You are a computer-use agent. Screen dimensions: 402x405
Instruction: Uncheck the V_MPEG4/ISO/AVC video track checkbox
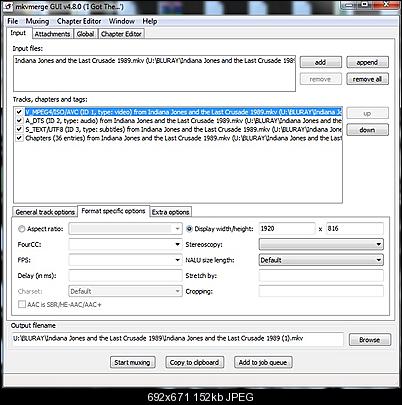click(x=19, y=112)
